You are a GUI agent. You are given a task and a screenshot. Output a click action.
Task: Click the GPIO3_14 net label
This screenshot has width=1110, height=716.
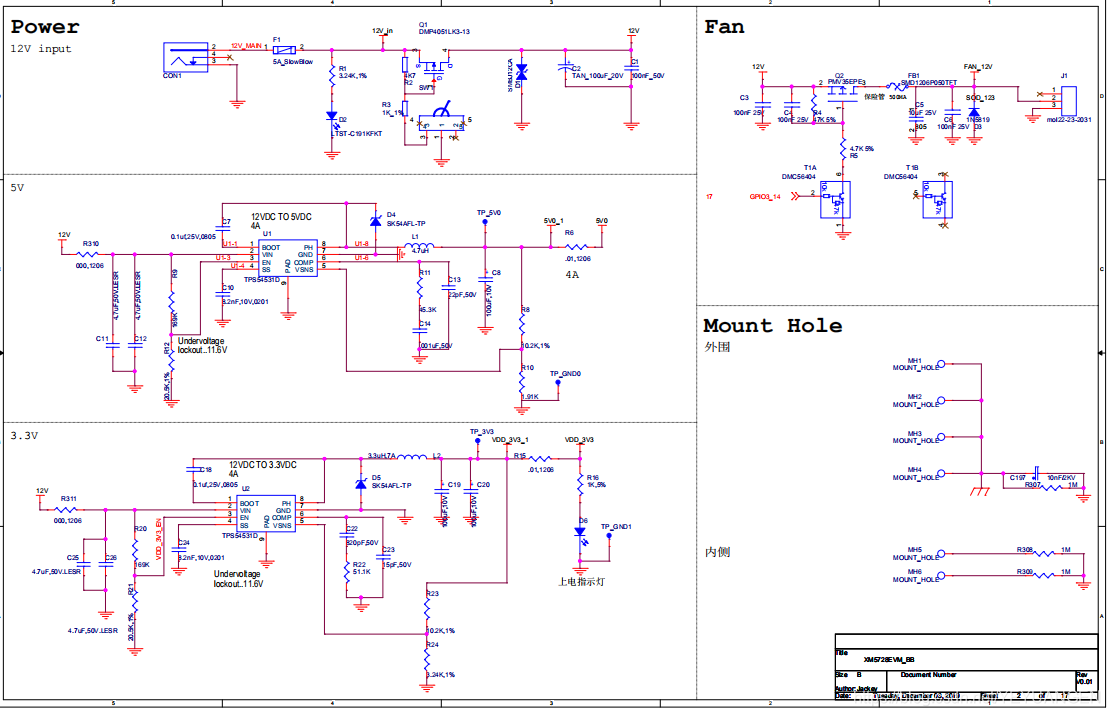point(766,197)
